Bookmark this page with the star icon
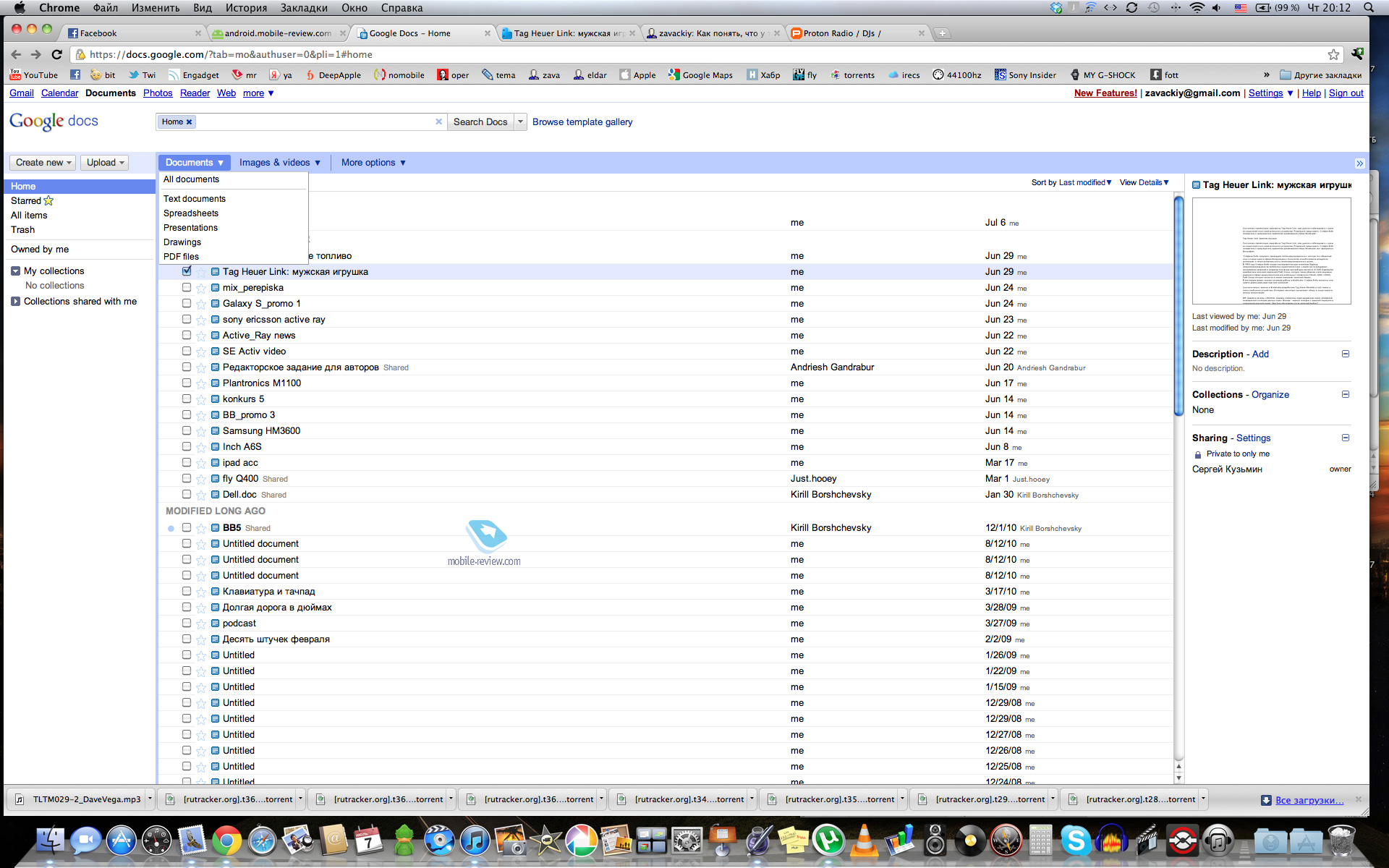The width and height of the screenshot is (1389, 868). tap(1333, 54)
